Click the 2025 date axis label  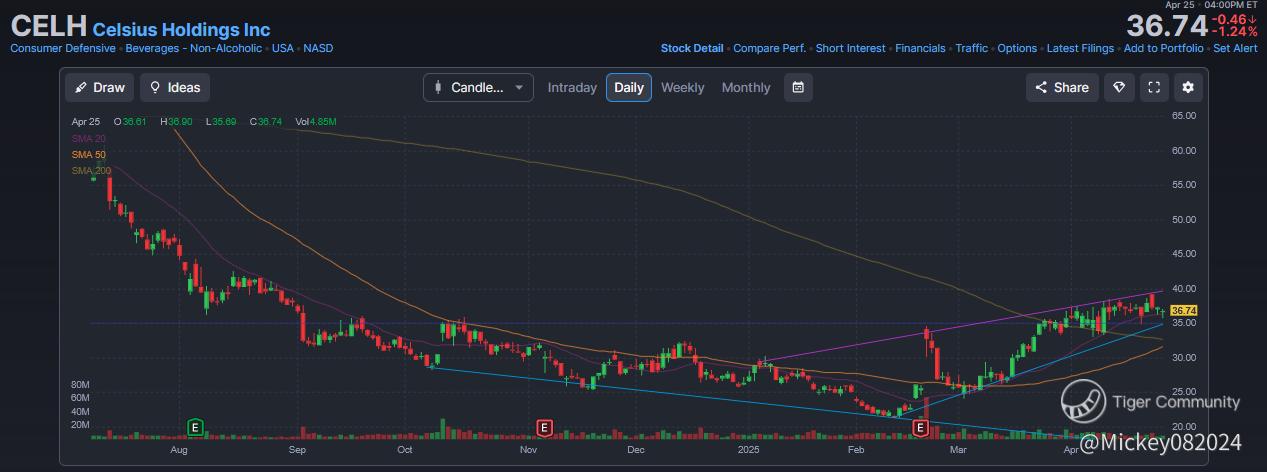751,450
